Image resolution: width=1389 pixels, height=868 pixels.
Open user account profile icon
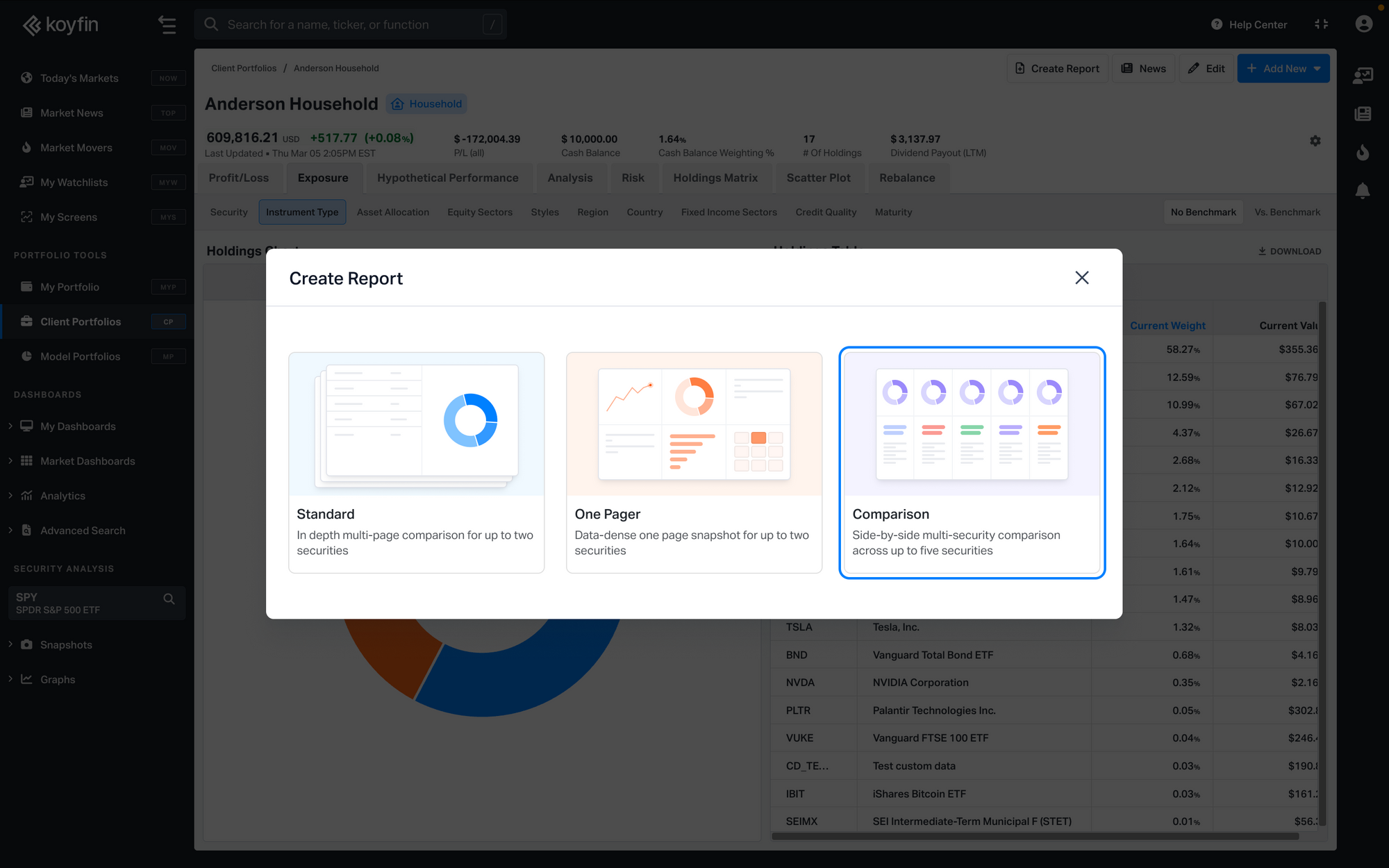tap(1363, 24)
